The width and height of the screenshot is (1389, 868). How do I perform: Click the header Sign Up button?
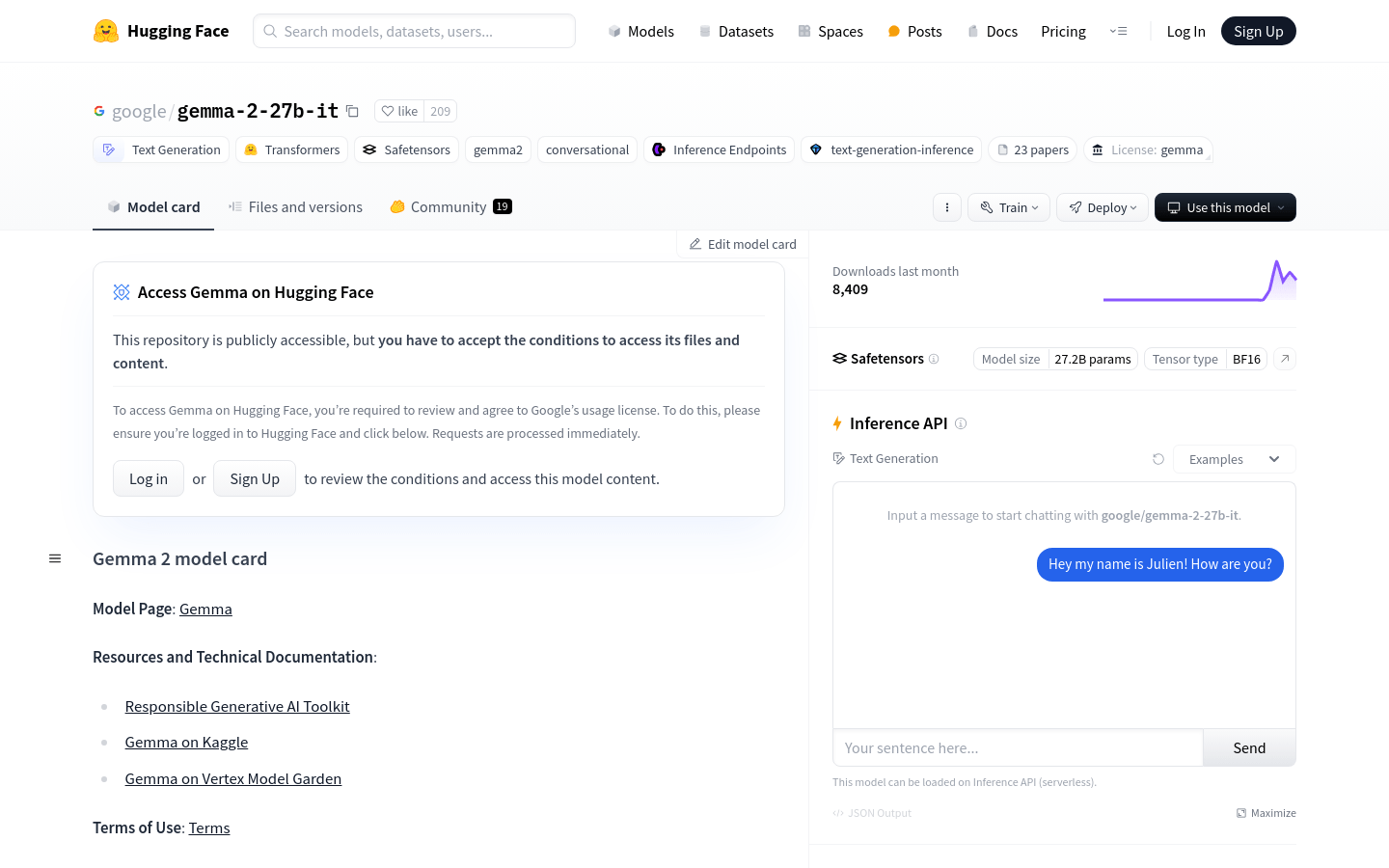(x=1258, y=31)
